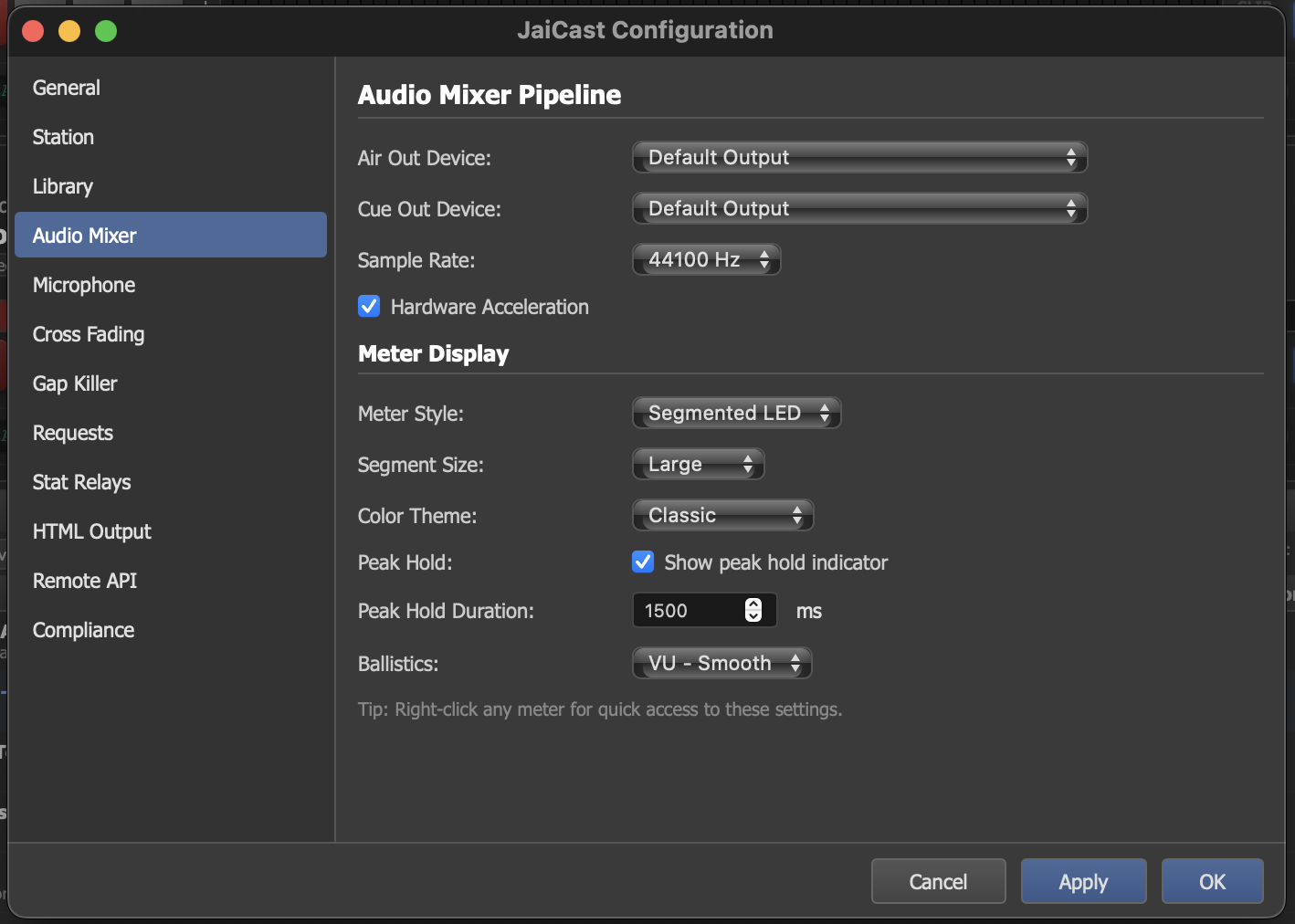Toggle the Hardware Acceleration checkbox
Screen dimensions: 1295x924
pyautogui.click(x=369, y=306)
